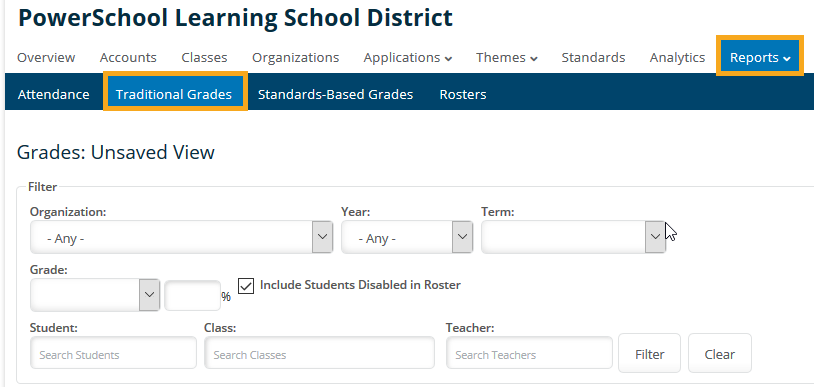Open the Grade comparison dropdown
814x387 pixels.
pyautogui.click(x=95, y=295)
